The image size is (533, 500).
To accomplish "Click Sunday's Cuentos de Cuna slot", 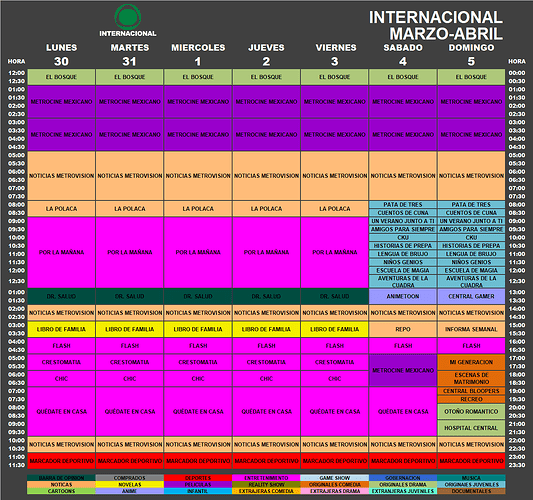I will 471,213.
